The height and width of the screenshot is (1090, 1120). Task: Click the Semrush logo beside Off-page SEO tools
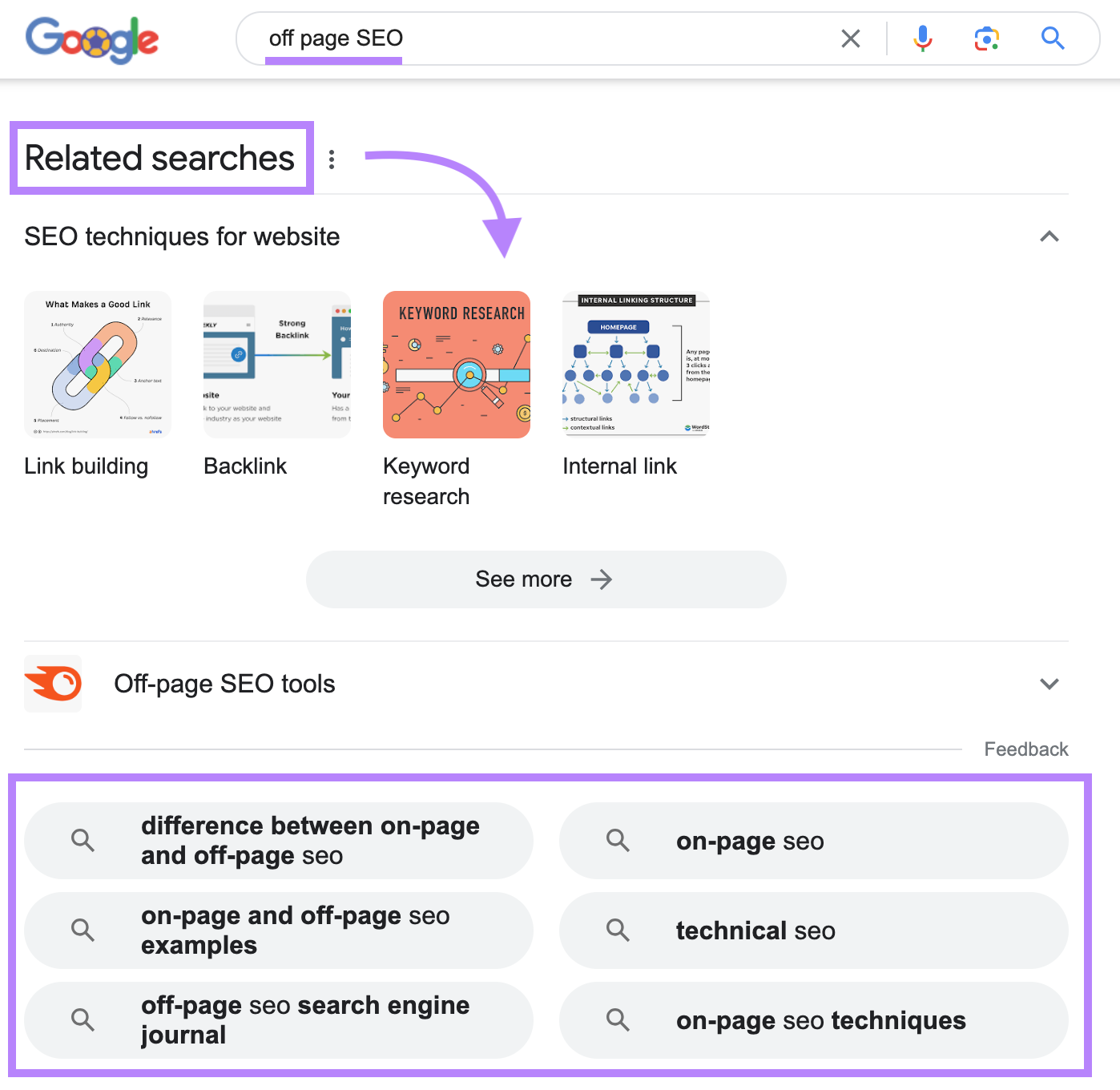coord(53,684)
